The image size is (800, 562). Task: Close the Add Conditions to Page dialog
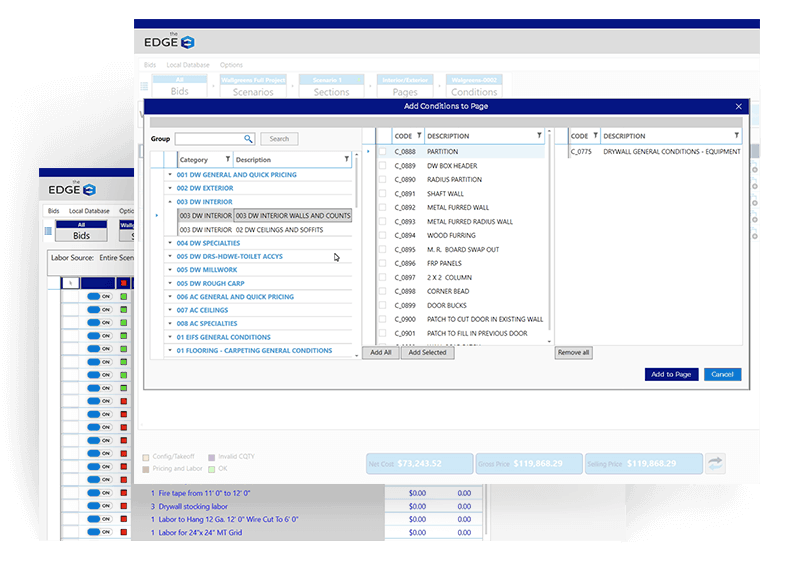(x=738, y=106)
